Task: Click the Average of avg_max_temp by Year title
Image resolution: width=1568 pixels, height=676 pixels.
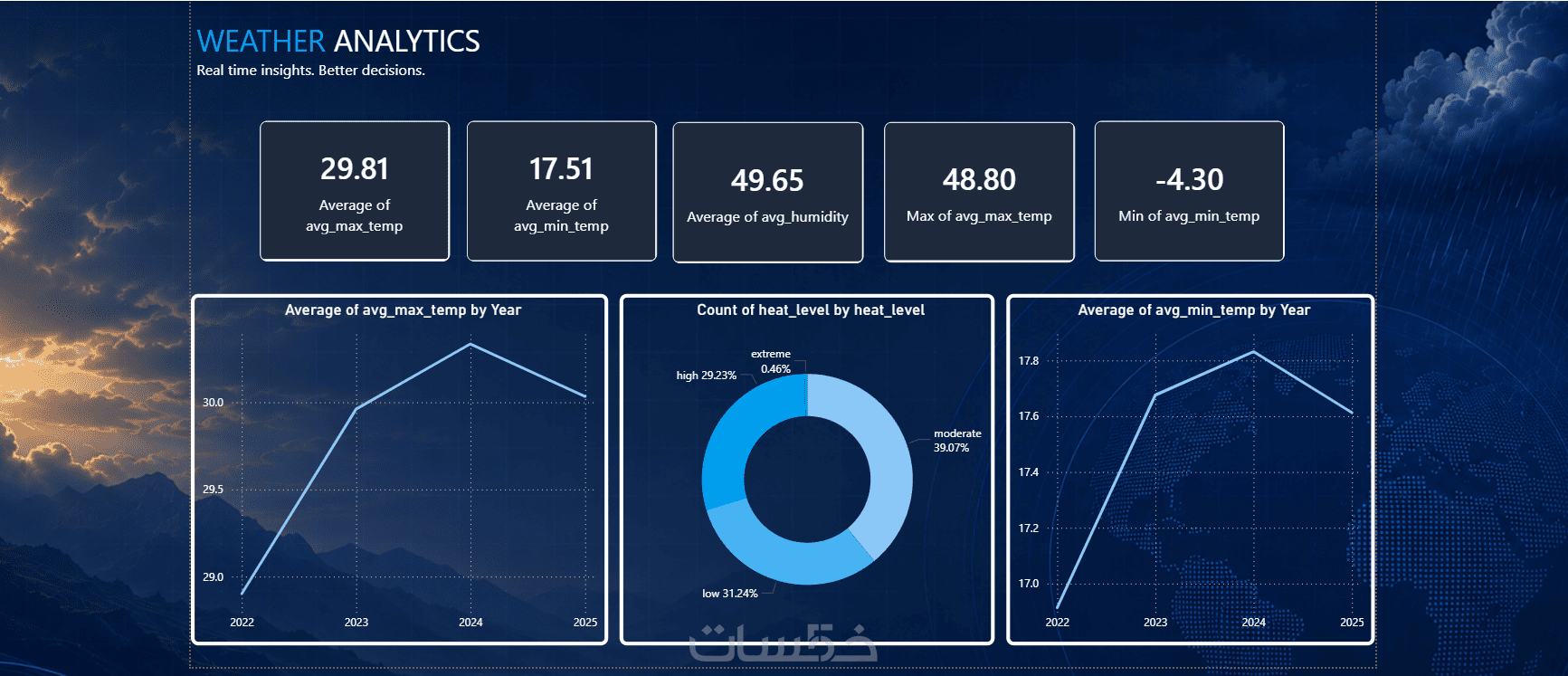Action: click(403, 309)
